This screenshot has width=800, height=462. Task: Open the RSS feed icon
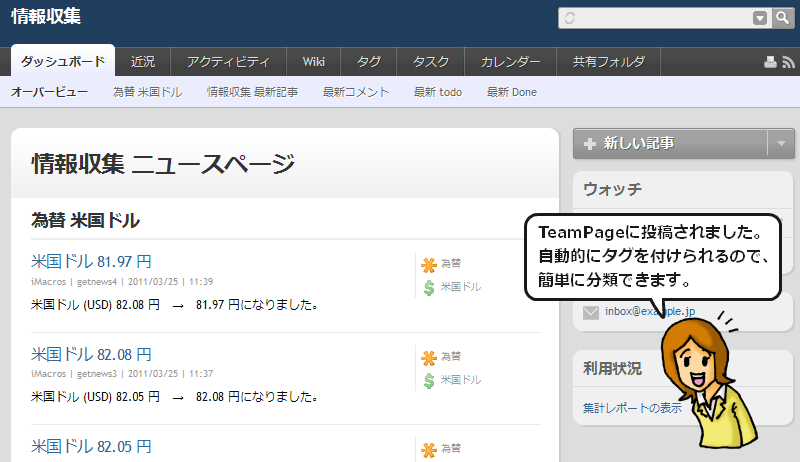pos(788,62)
